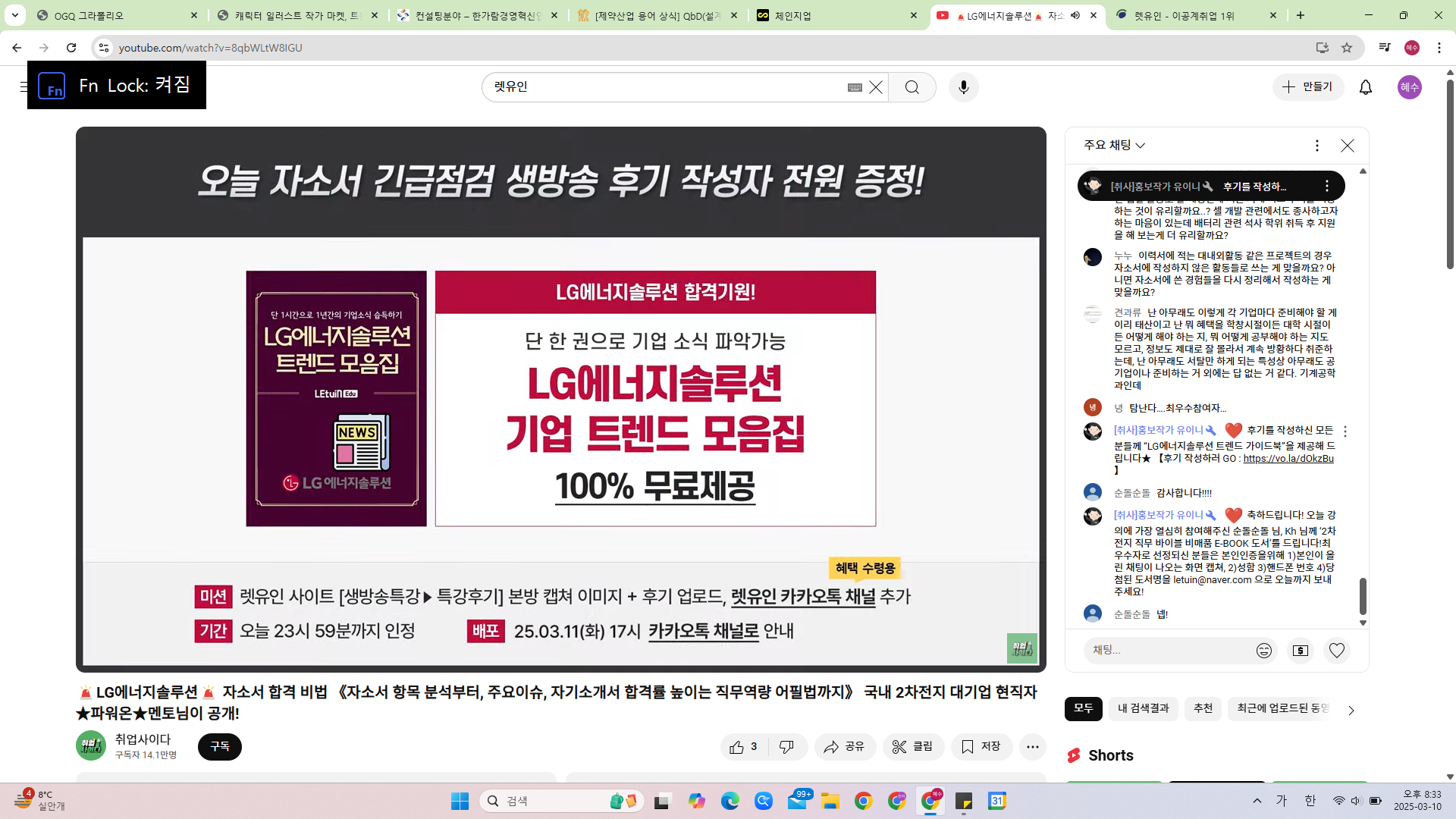Open the vo.la link in chat
The height and width of the screenshot is (819, 1456).
pyautogui.click(x=1288, y=459)
